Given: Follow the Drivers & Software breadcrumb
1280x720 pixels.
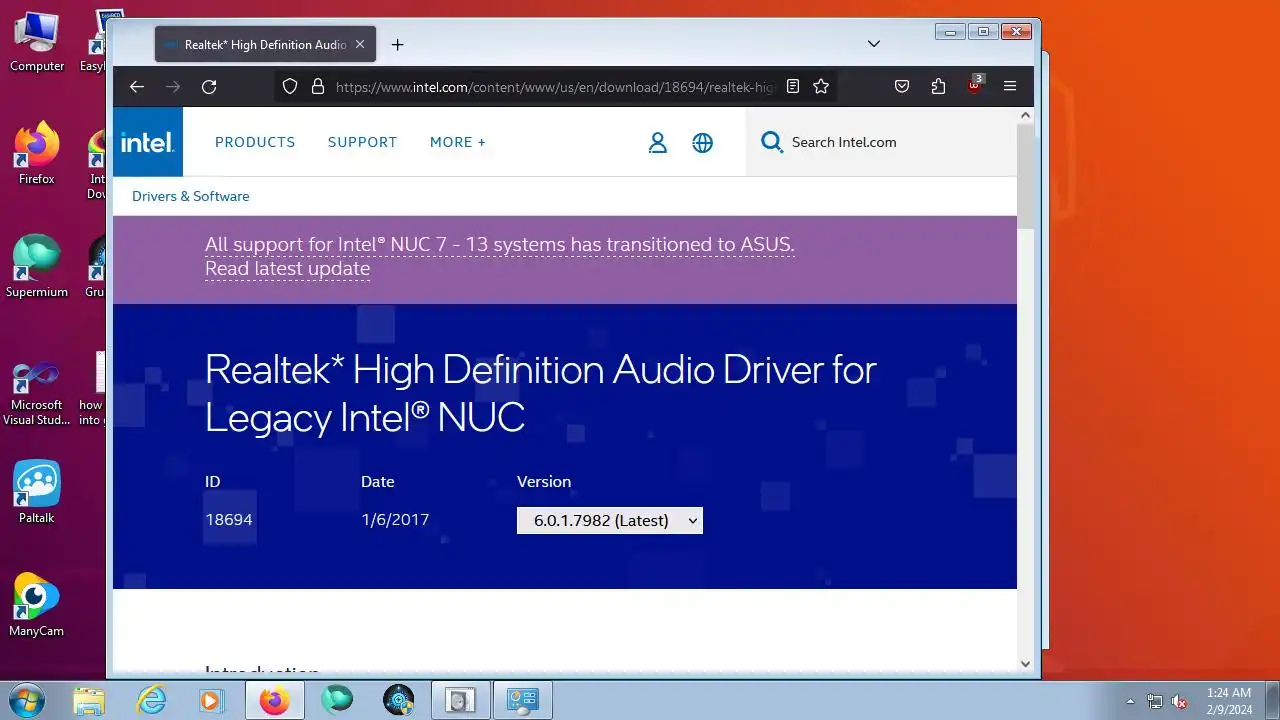Looking at the screenshot, I should pyautogui.click(x=191, y=196).
